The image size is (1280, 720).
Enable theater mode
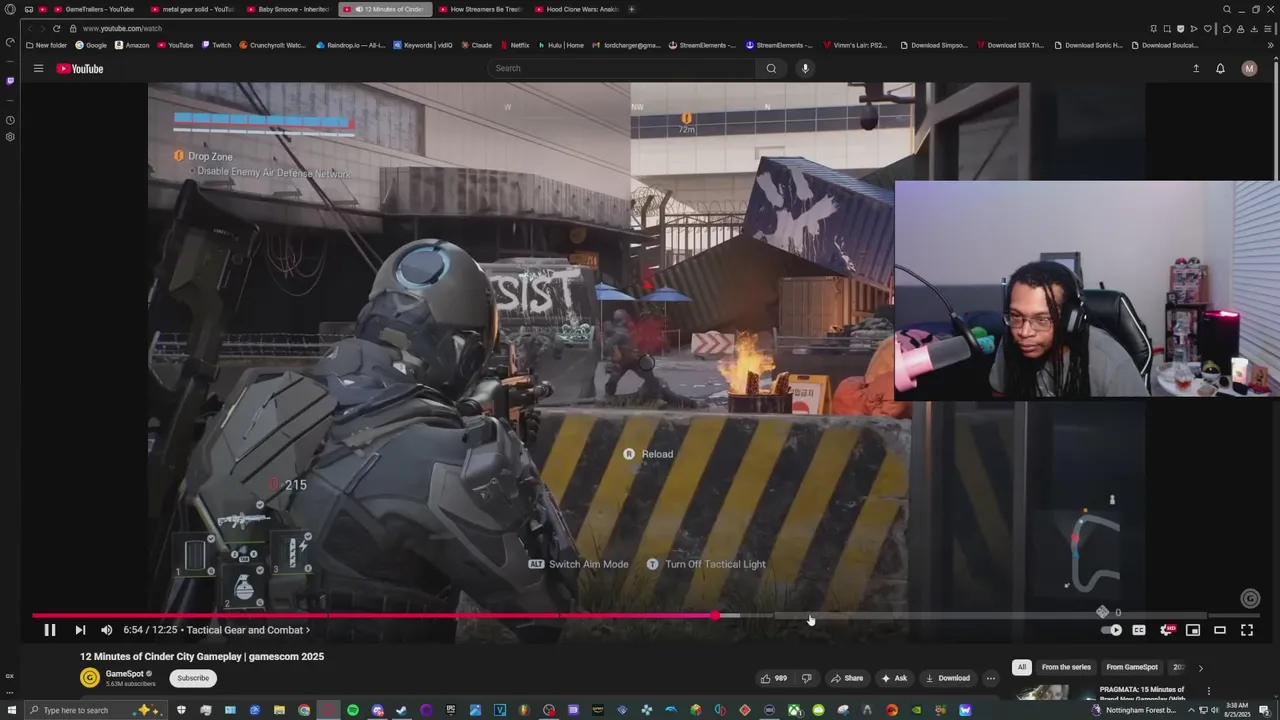tap(1220, 630)
